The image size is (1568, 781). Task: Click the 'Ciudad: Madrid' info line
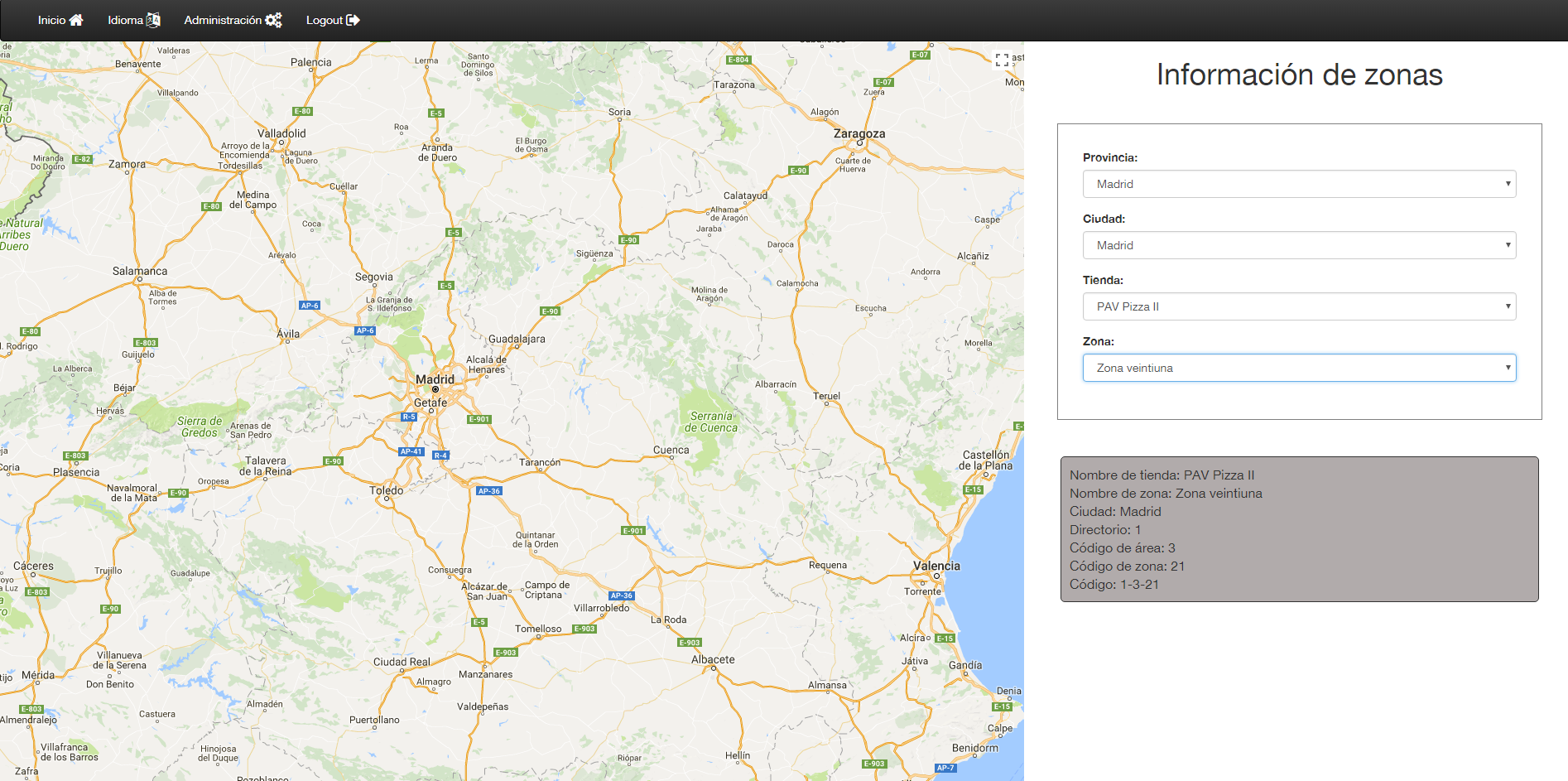click(x=1115, y=512)
